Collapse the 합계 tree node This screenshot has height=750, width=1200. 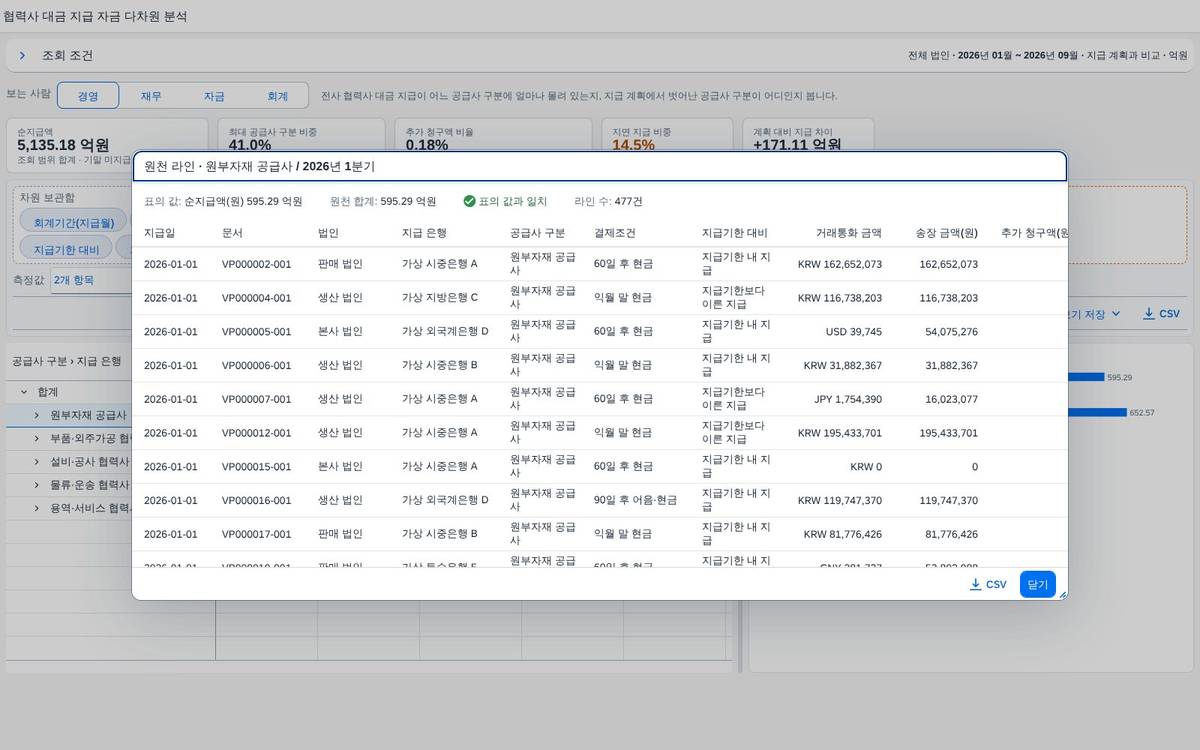[x=24, y=392]
